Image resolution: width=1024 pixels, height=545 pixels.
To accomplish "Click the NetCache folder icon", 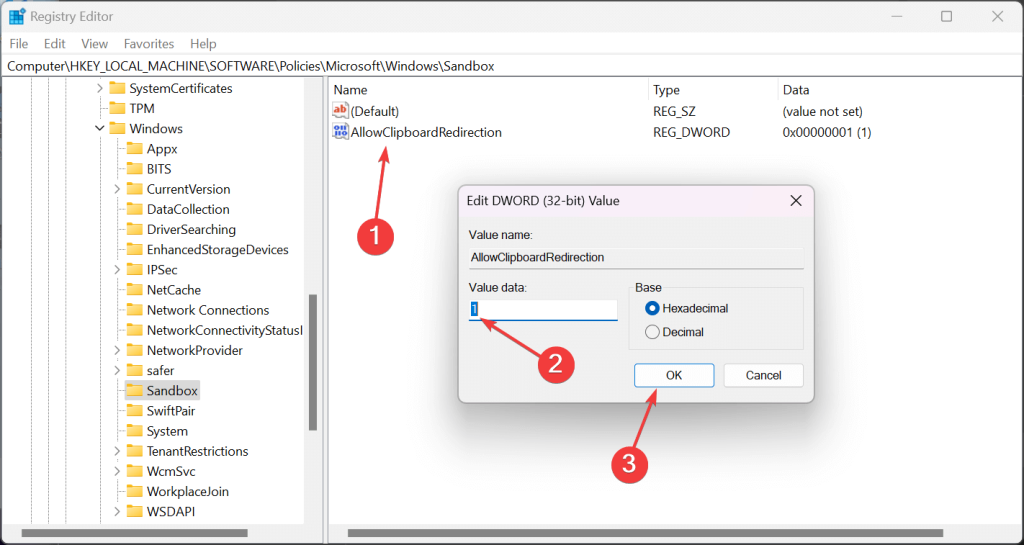I will tap(135, 290).
